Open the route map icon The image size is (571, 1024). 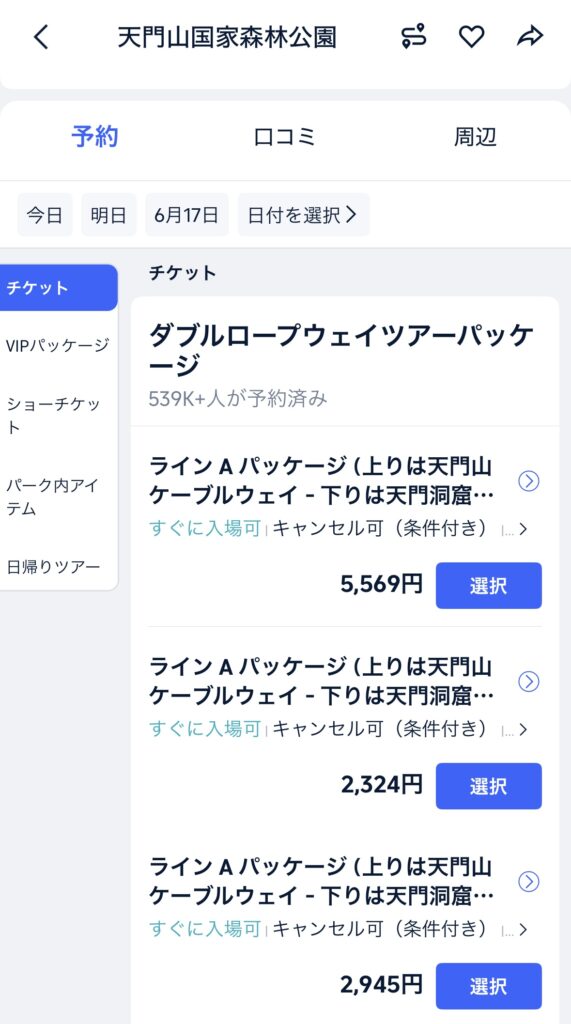(413, 37)
